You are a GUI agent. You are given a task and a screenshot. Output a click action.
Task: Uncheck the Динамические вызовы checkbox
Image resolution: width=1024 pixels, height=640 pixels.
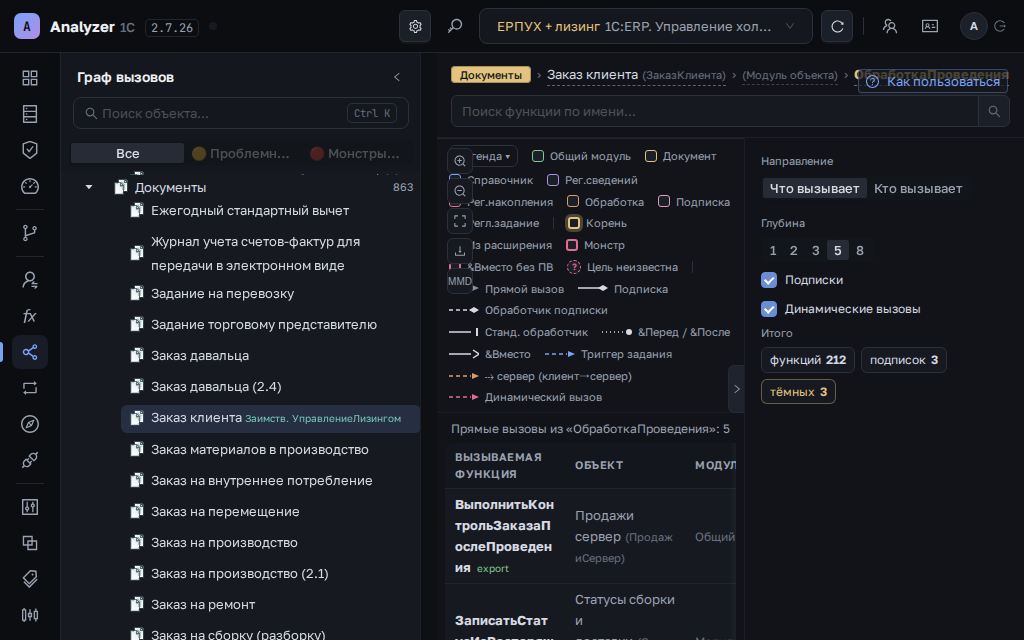(769, 309)
